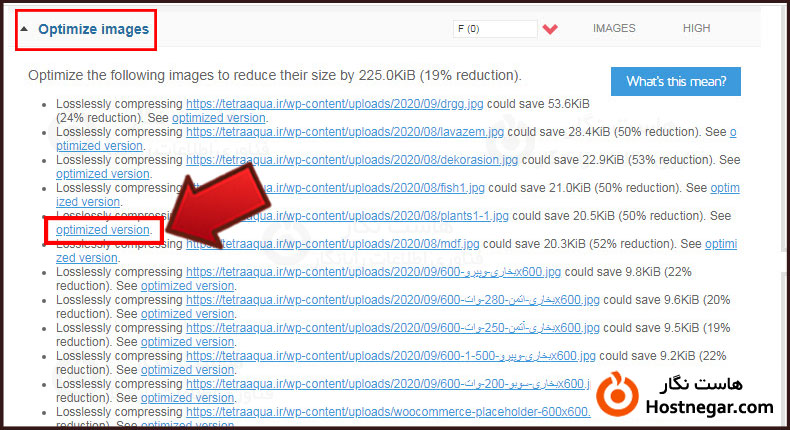Open the dekorasion.jpg image link
The image size is (790, 430).
(x=352, y=160)
